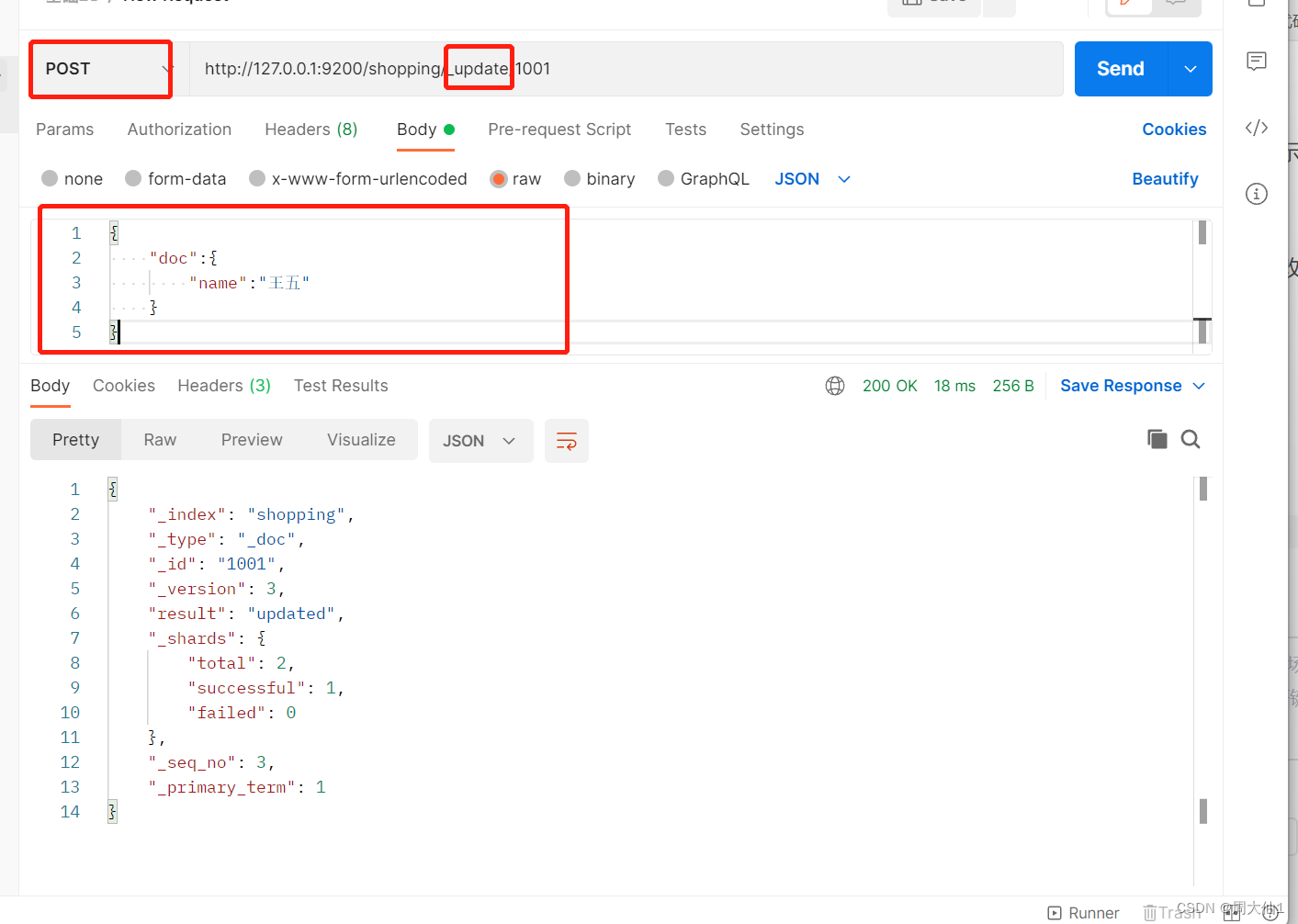Open the response Cookies tab
The width and height of the screenshot is (1298, 924).
[x=124, y=386]
